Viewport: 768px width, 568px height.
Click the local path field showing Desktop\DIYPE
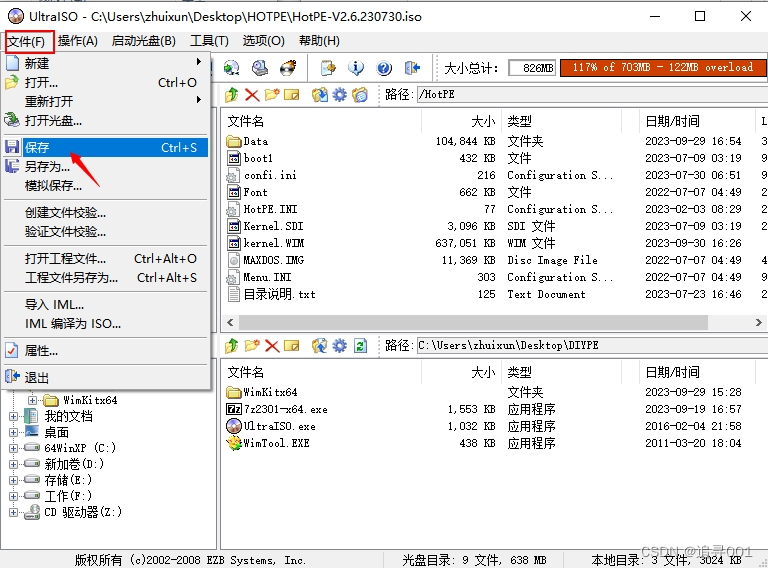coord(592,345)
